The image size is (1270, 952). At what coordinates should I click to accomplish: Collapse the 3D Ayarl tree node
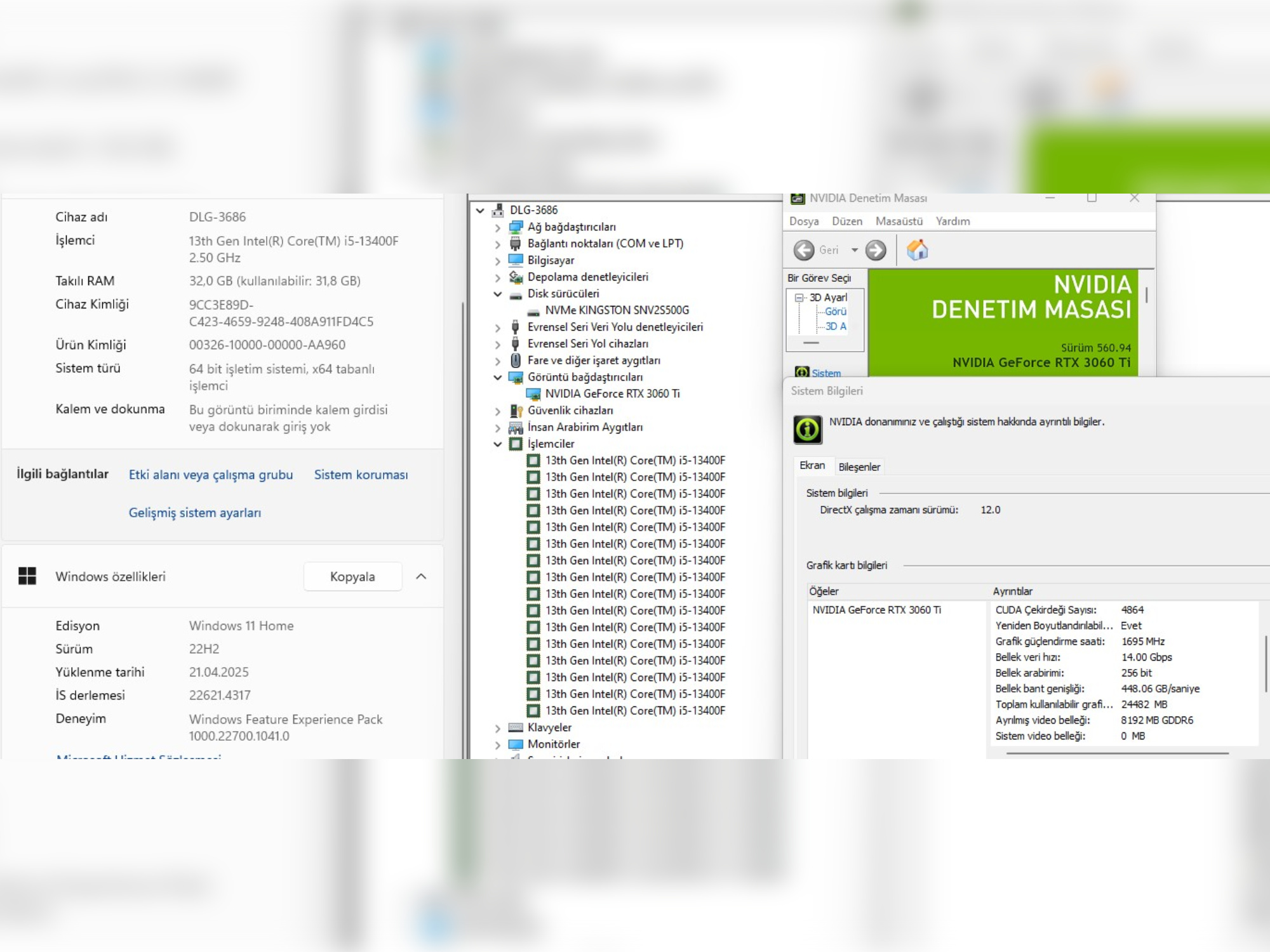tap(799, 298)
